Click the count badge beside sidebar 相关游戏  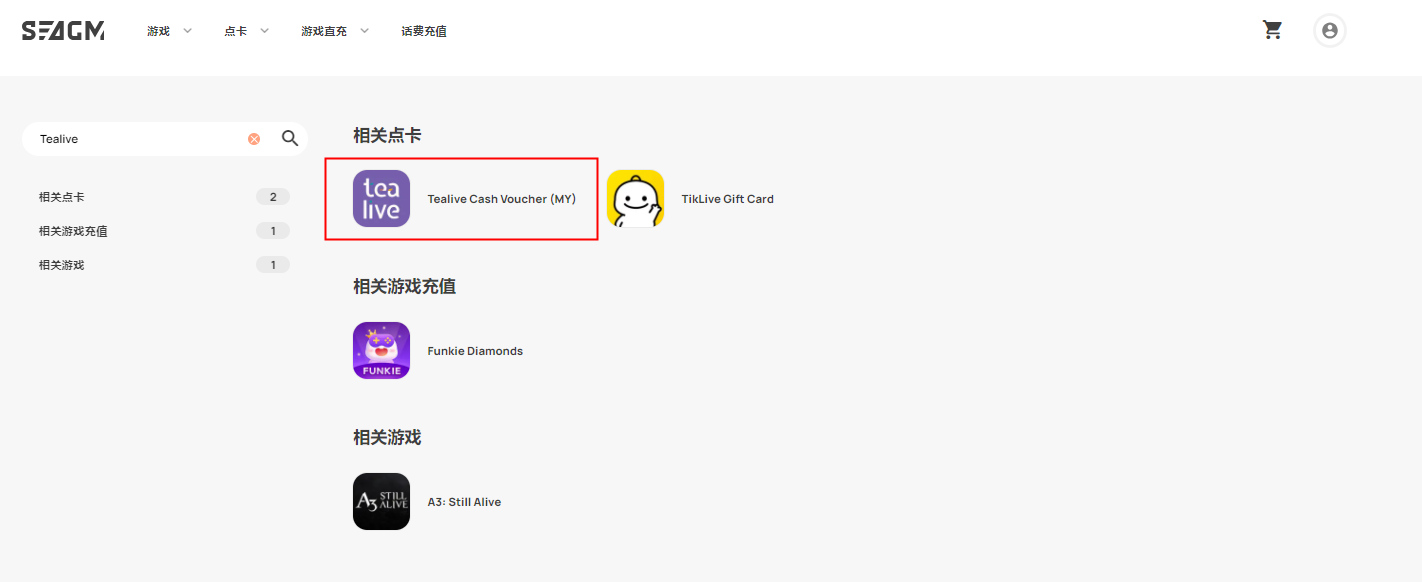coord(273,265)
